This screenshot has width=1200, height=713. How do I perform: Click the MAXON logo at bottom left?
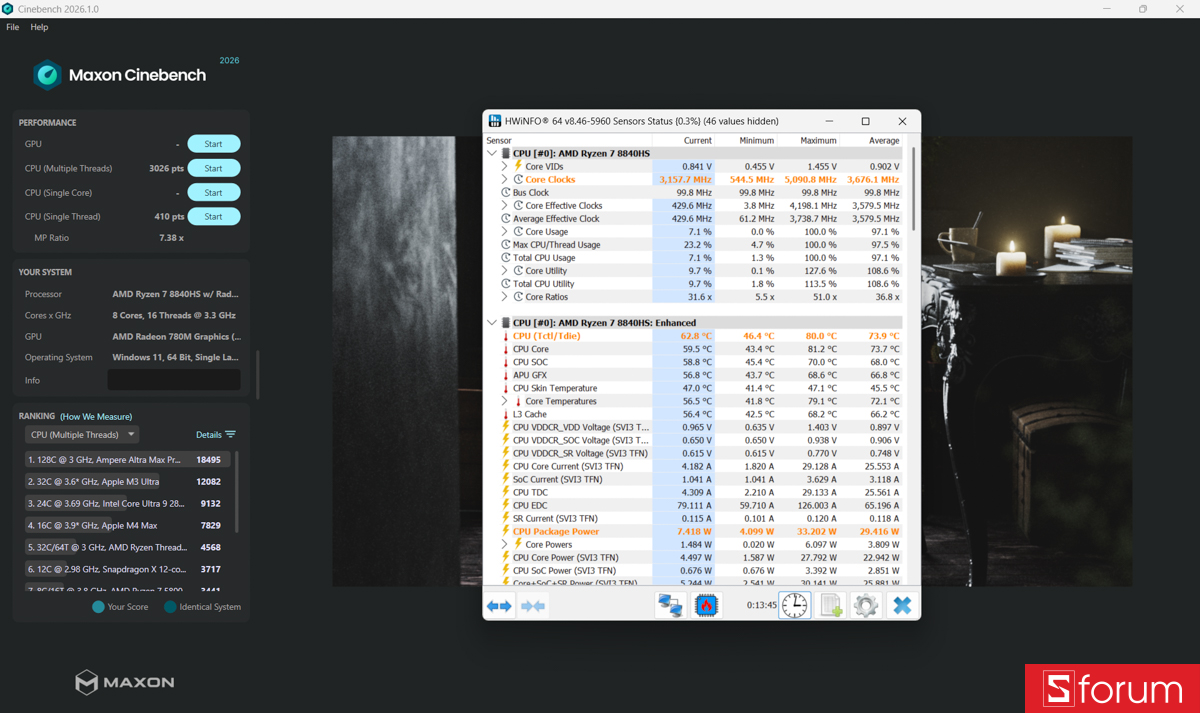(125, 682)
